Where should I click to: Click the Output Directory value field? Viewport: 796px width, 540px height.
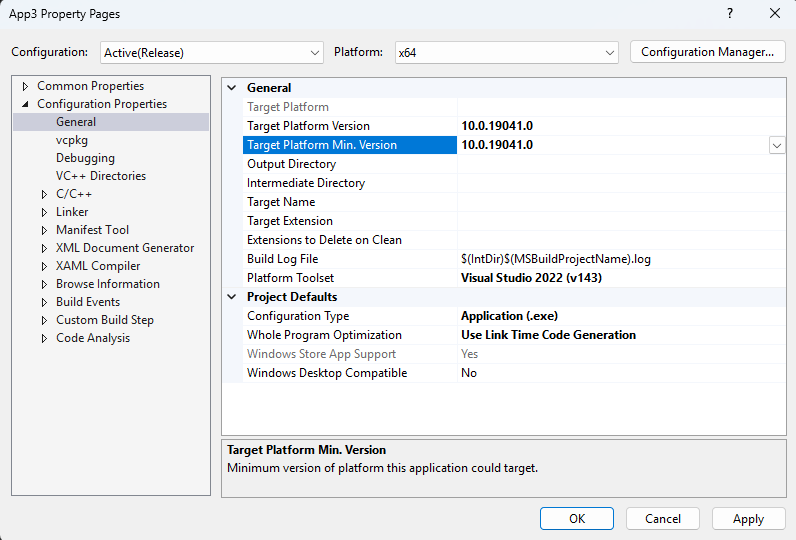(x=620, y=164)
